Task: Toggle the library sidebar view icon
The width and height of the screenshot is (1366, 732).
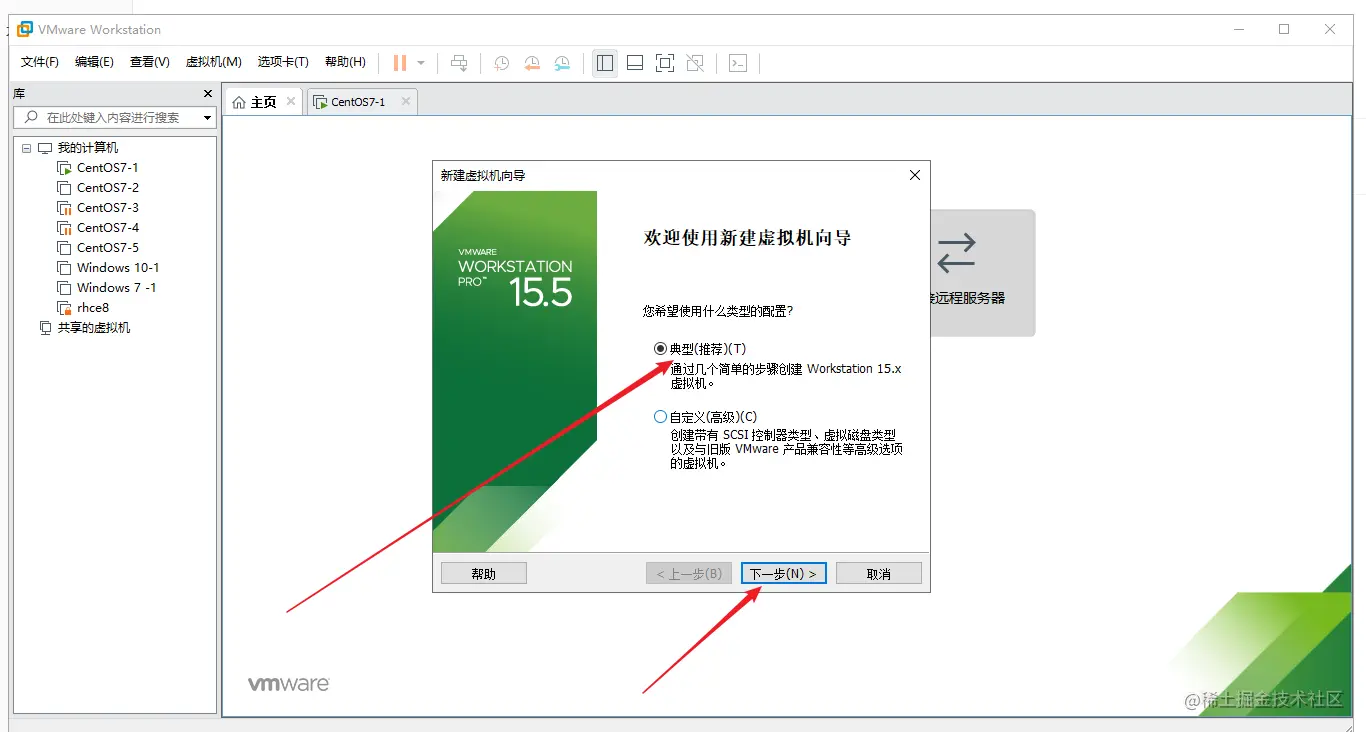Action: pyautogui.click(x=605, y=63)
